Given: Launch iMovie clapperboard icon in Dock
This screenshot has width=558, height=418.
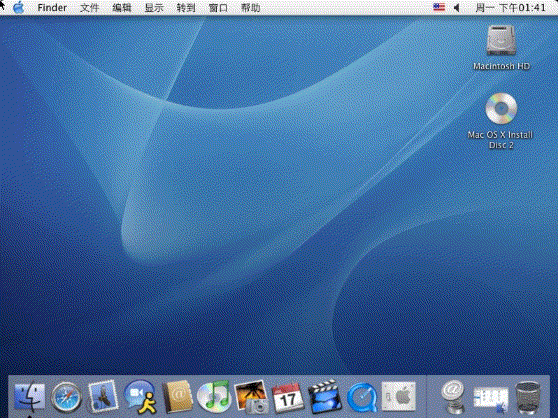Looking at the screenshot, I should (x=324, y=397).
